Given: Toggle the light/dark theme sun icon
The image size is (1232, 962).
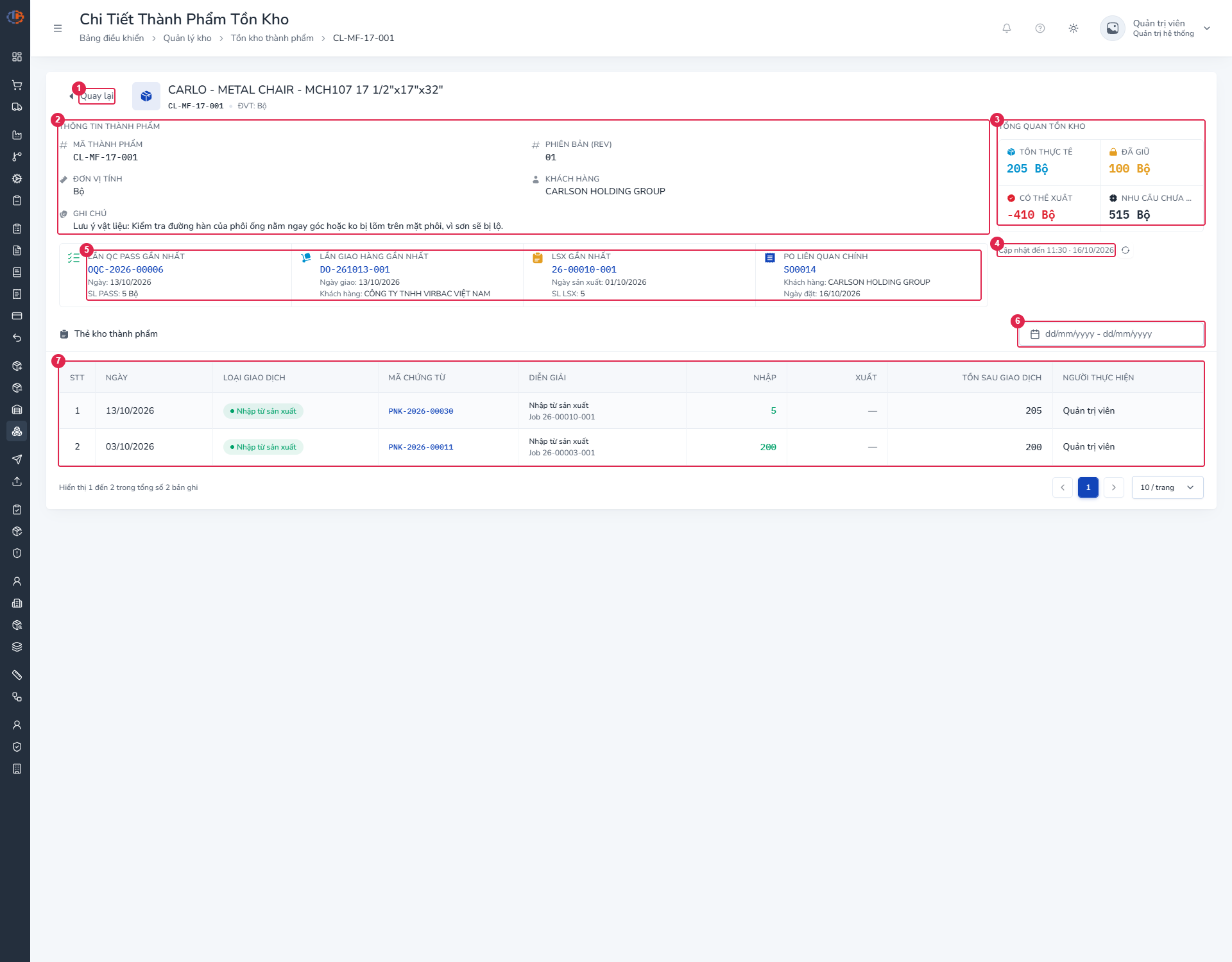Looking at the screenshot, I should pyautogui.click(x=1074, y=28).
